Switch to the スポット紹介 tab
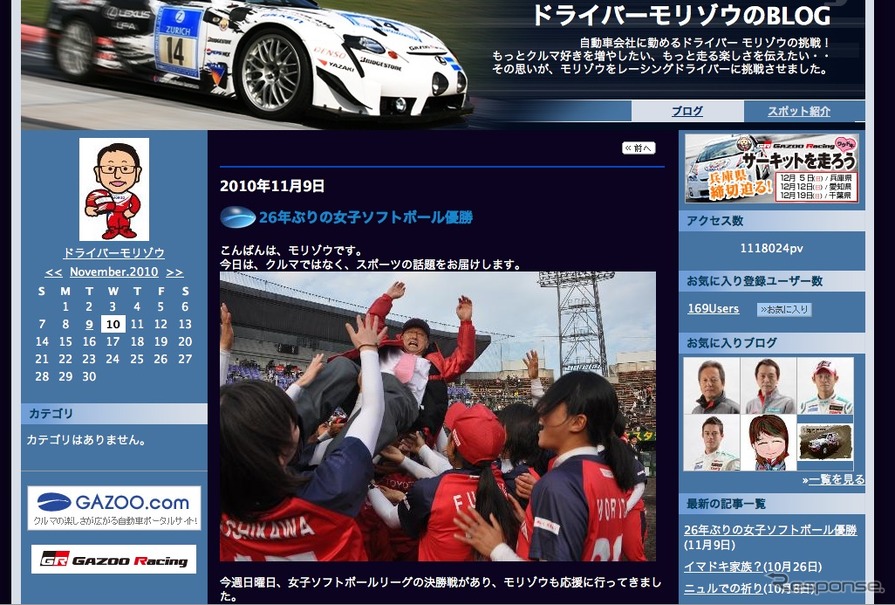The width and height of the screenshot is (895, 605). [799, 111]
